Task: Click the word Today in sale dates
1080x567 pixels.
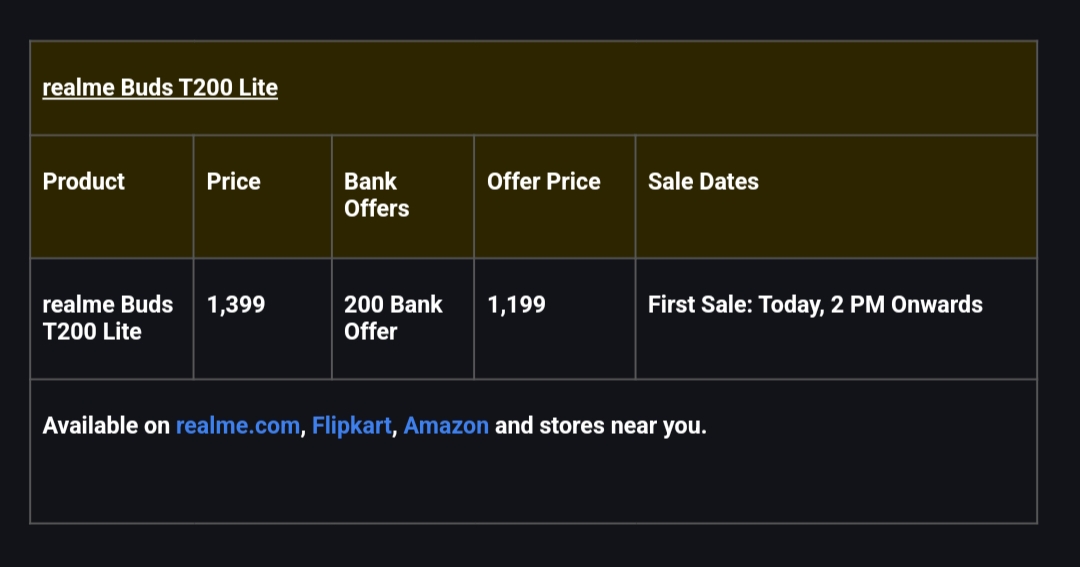Action: point(791,305)
